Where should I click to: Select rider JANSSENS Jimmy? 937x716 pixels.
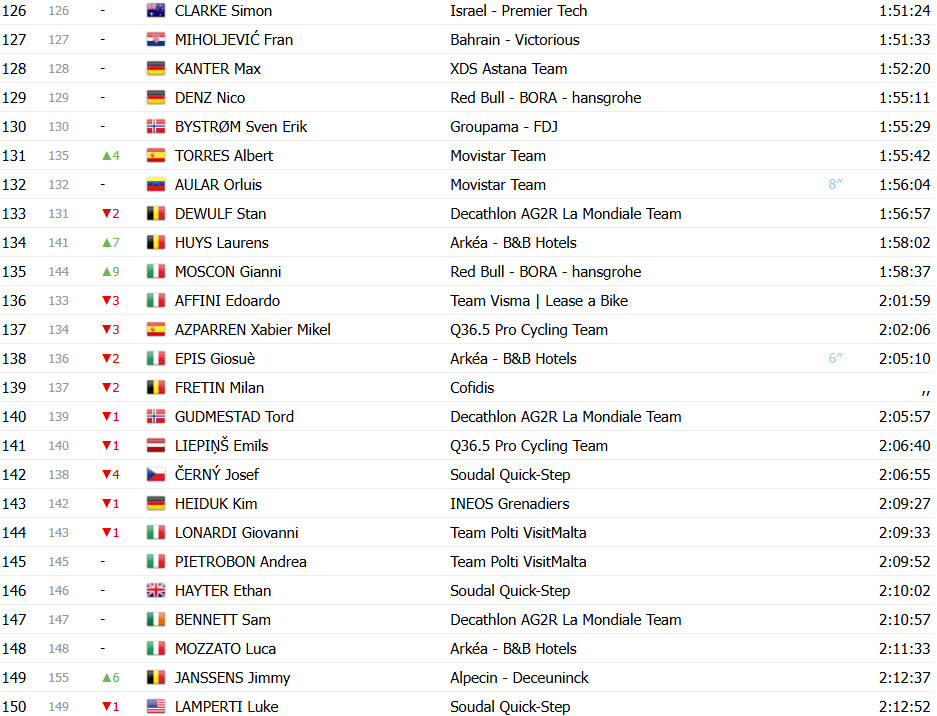click(232, 678)
